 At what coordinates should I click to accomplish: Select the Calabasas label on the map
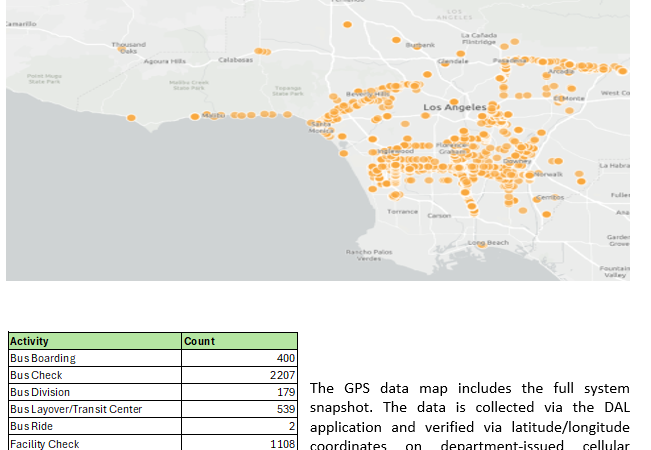click(x=235, y=60)
